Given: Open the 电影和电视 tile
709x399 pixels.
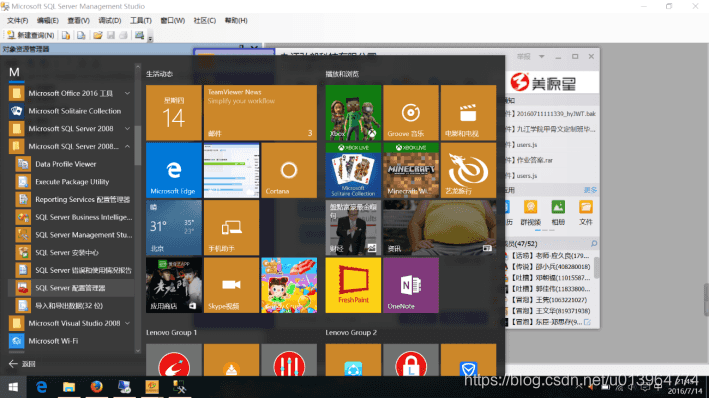Looking at the screenshot, I should (x=468, y=113).
